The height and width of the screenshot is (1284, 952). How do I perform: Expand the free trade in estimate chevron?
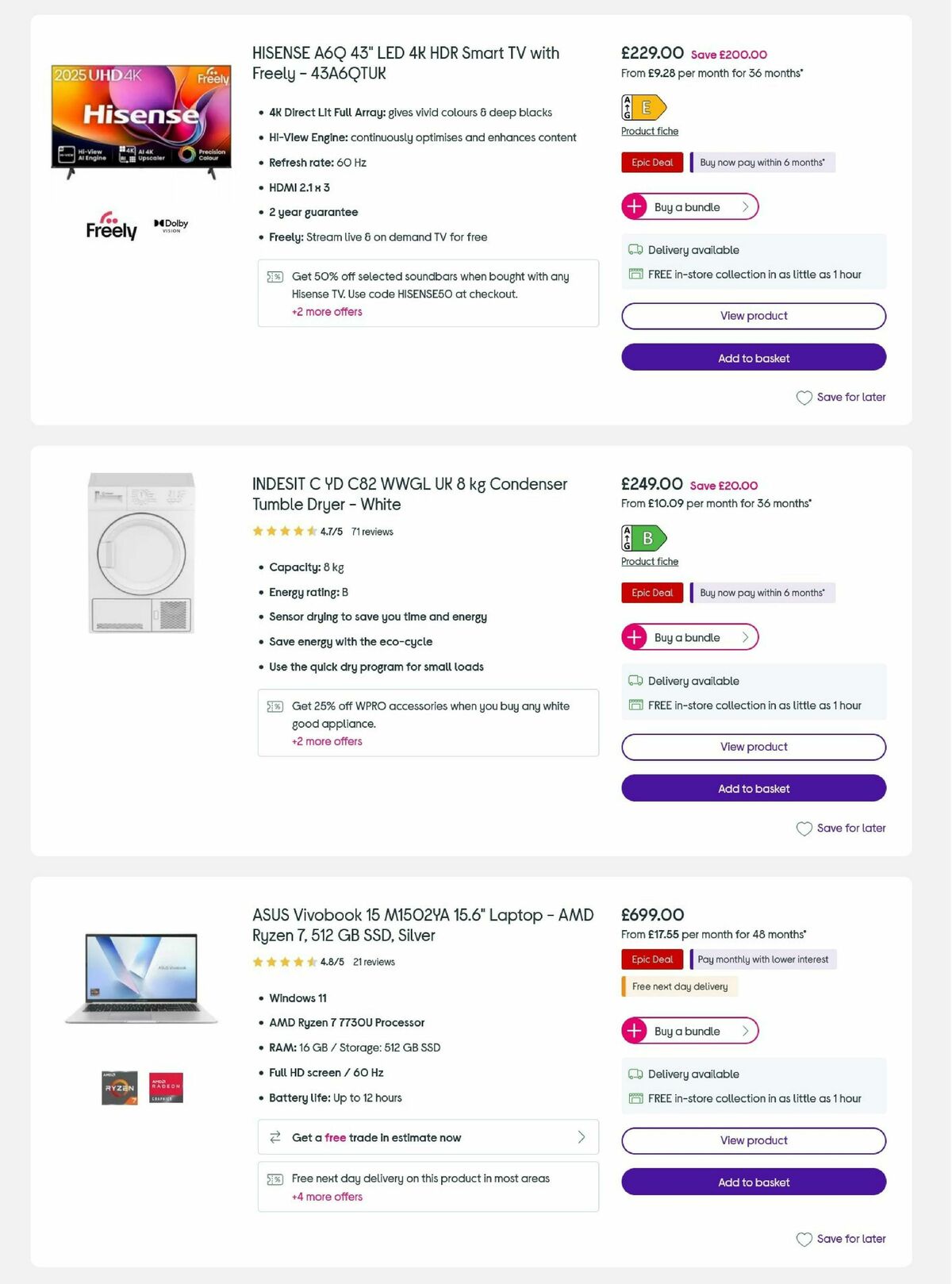click(580, 1137)
